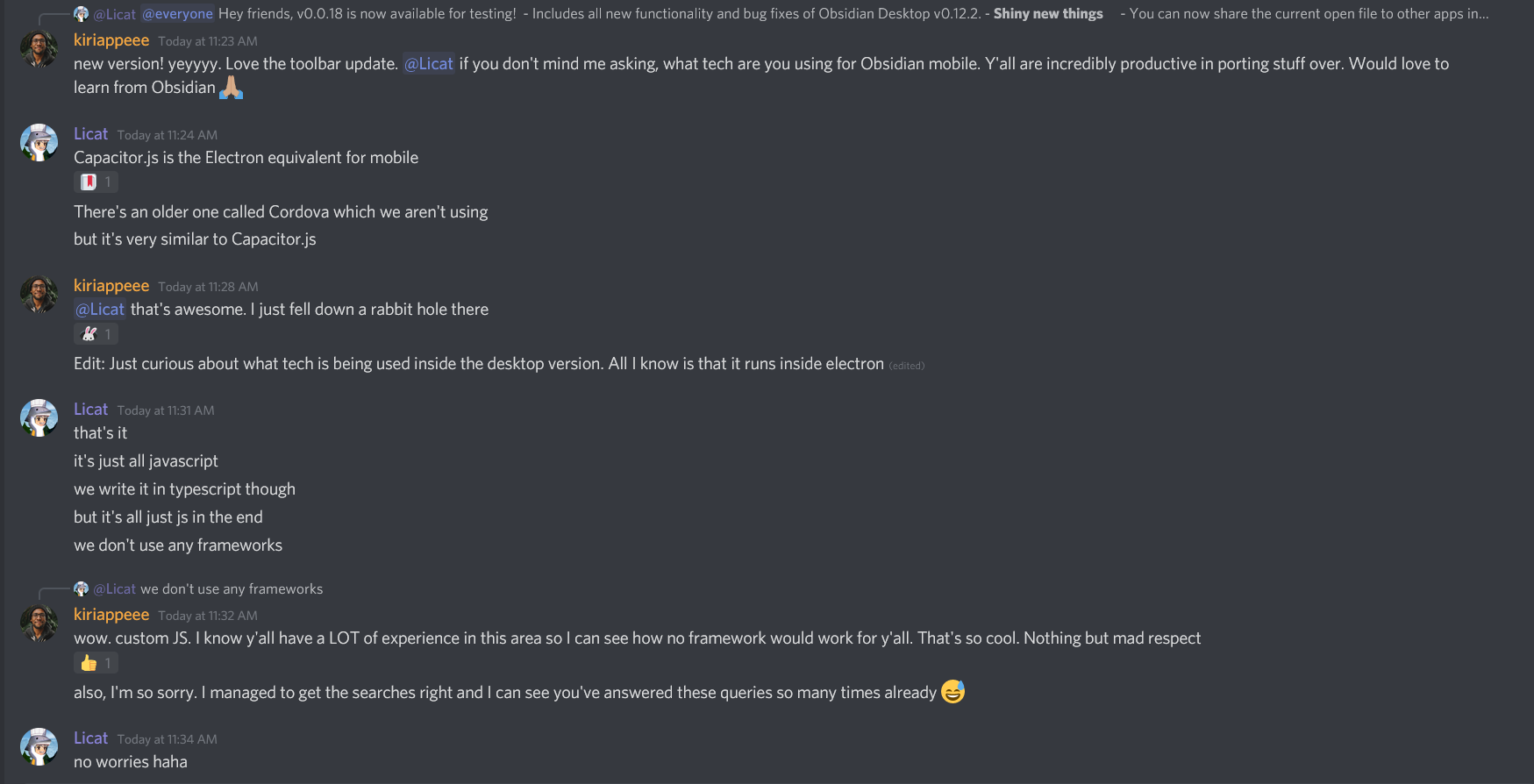
Task: Click the @everyone mention in the top reply preview
Action: tap(177, 14)
